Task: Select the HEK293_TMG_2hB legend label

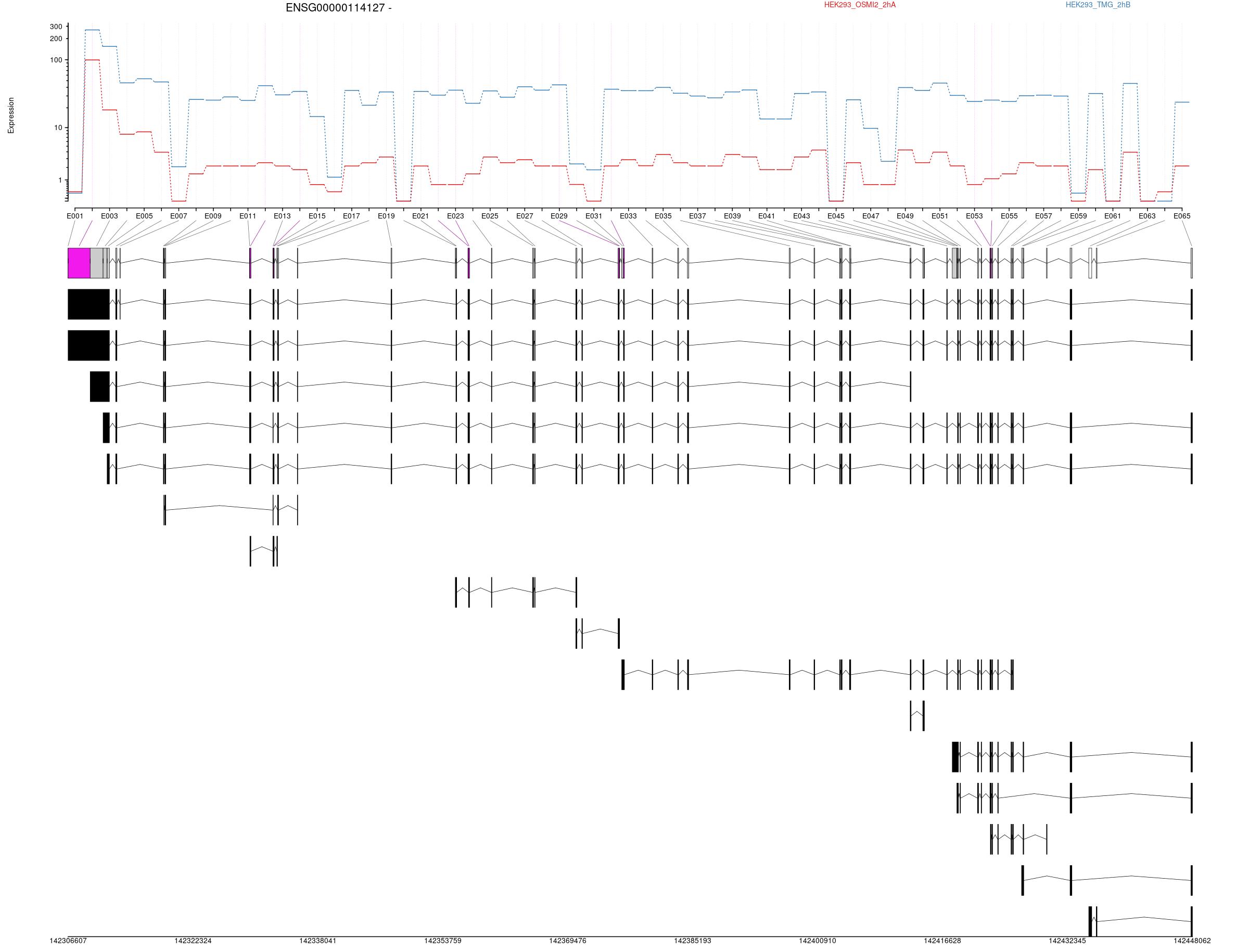Action: coord(1098,5)
